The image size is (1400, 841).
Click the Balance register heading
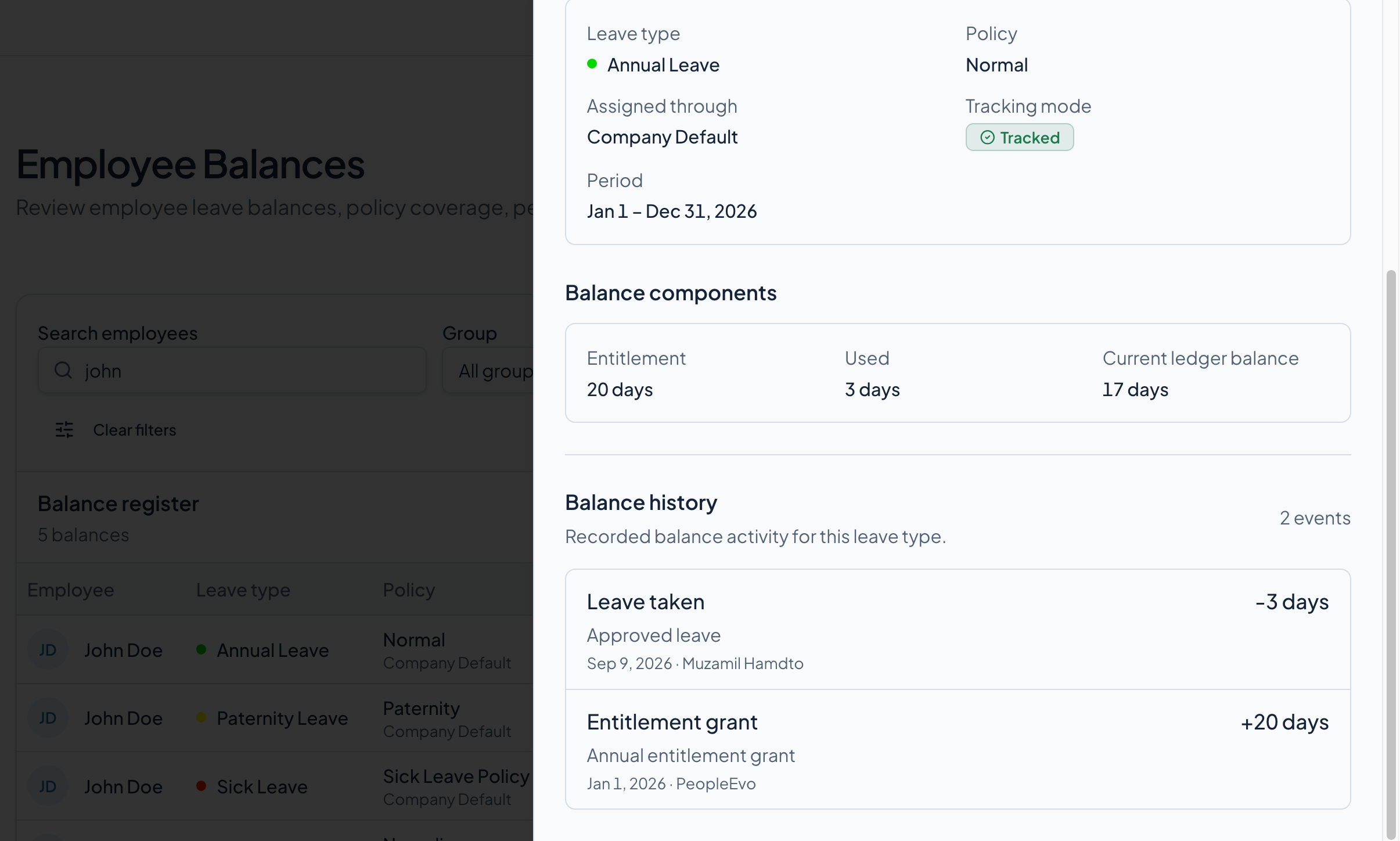[118, 504]
